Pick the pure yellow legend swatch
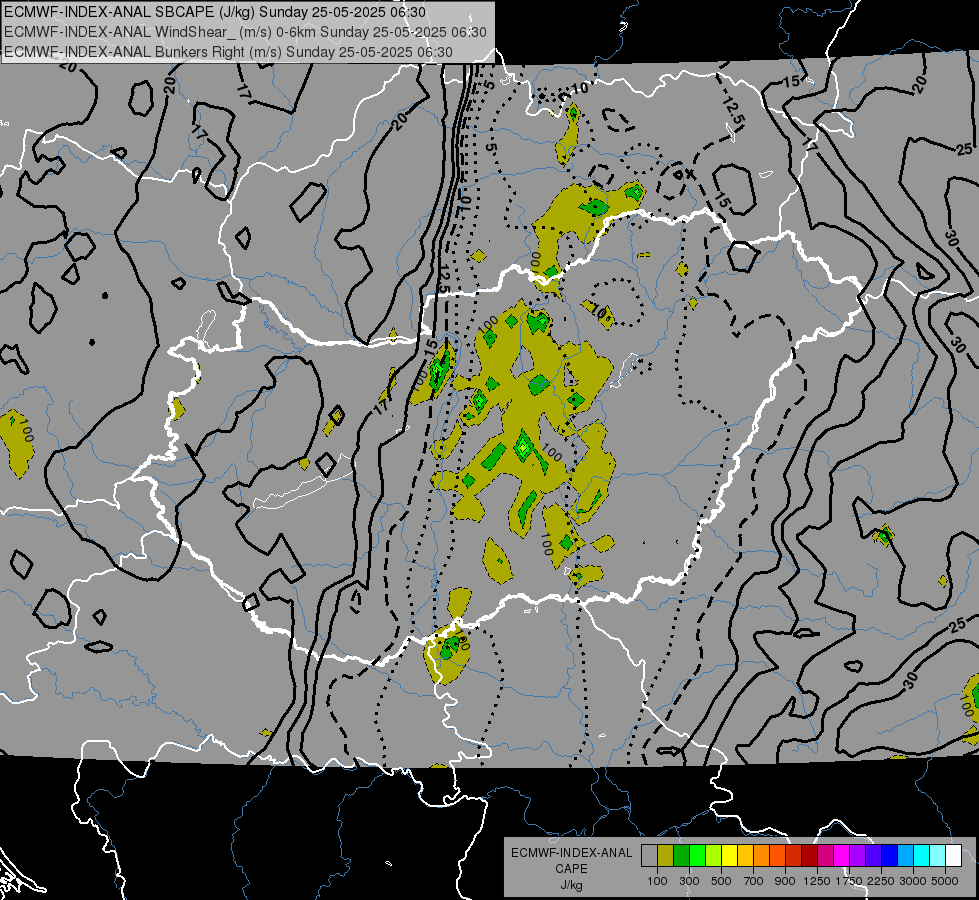Screen dimensions: 979x900 pyautogui.click(x=729, y=855)
